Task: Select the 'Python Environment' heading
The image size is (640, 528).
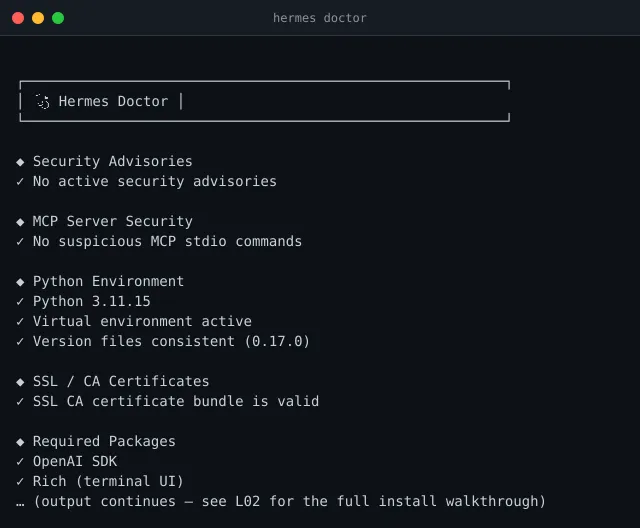Action: pyautogui.click(x=109, y=282)
